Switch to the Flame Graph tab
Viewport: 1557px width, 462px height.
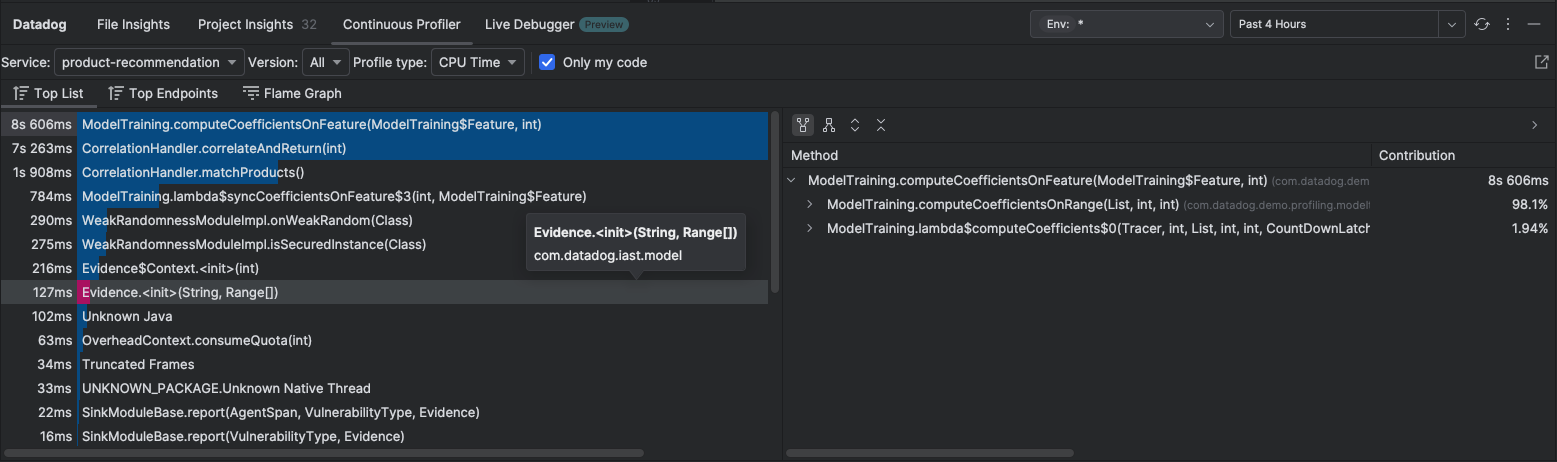coord(292,93)
